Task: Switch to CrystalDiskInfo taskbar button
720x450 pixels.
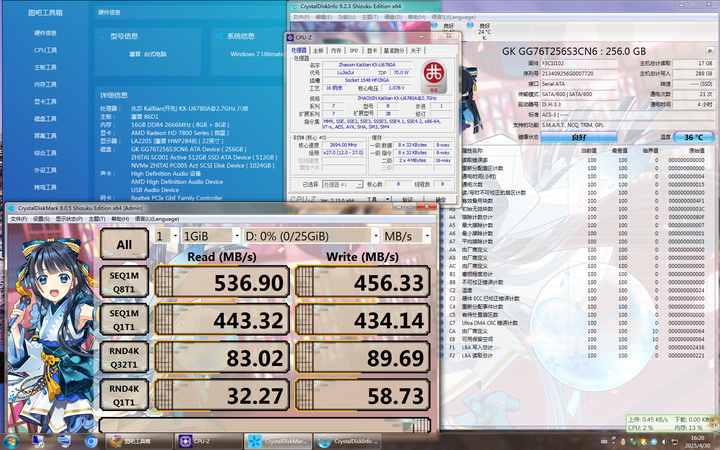Action: 348,442
